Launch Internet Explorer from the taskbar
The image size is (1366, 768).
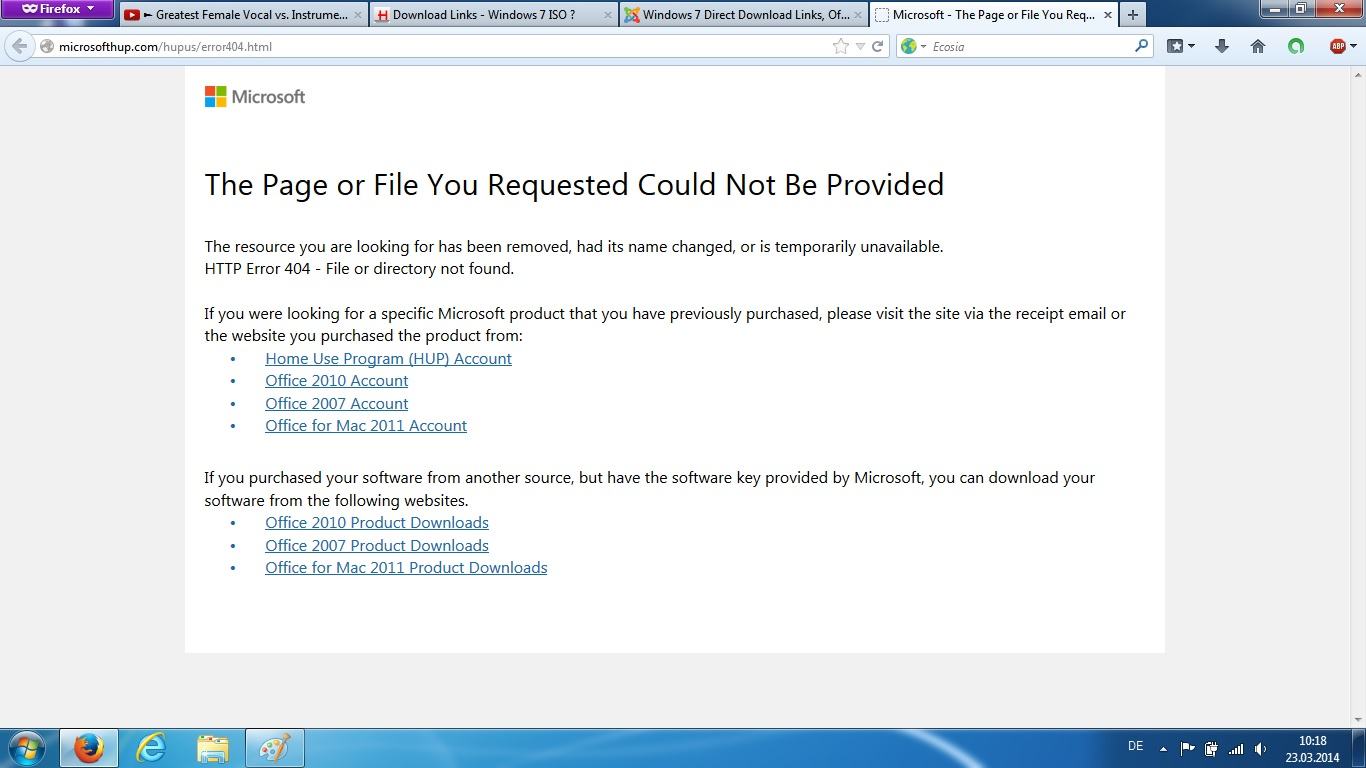151,748
